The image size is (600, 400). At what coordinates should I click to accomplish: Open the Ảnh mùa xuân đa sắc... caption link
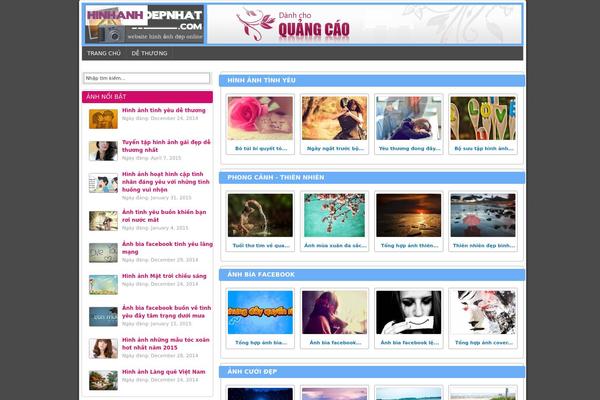coord(335,246)
